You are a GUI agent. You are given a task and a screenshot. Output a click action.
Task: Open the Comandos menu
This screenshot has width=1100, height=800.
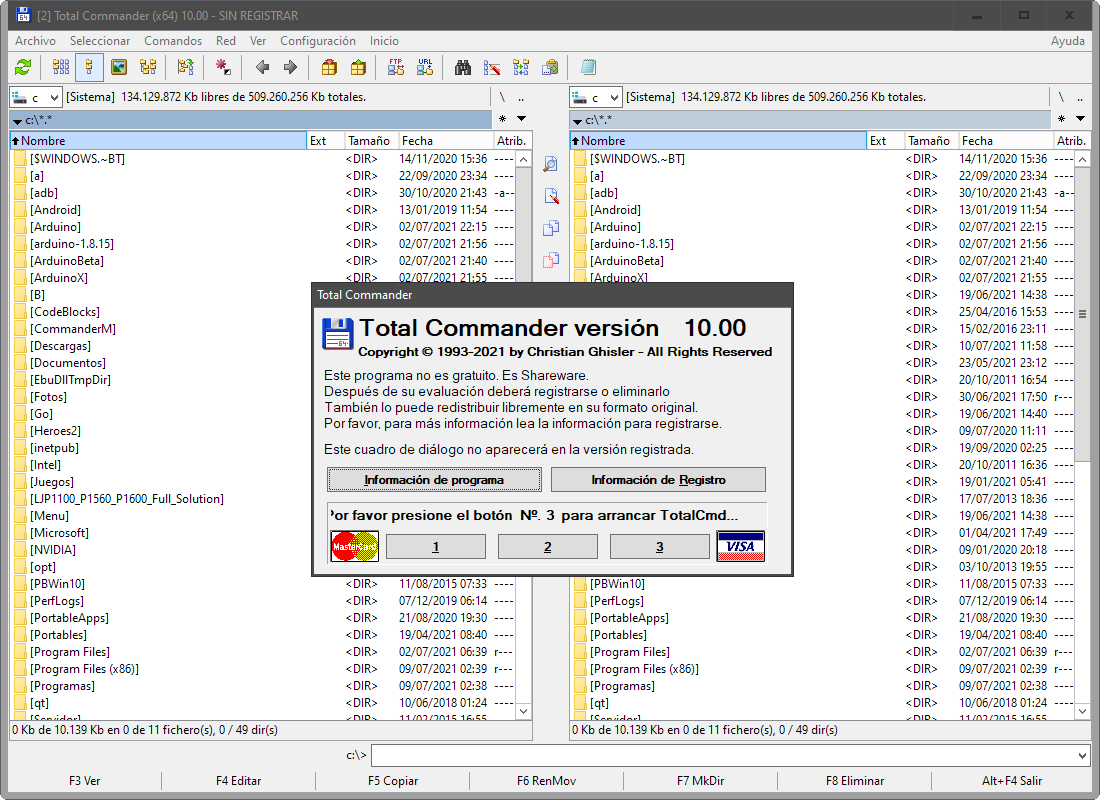coord(173,41)
